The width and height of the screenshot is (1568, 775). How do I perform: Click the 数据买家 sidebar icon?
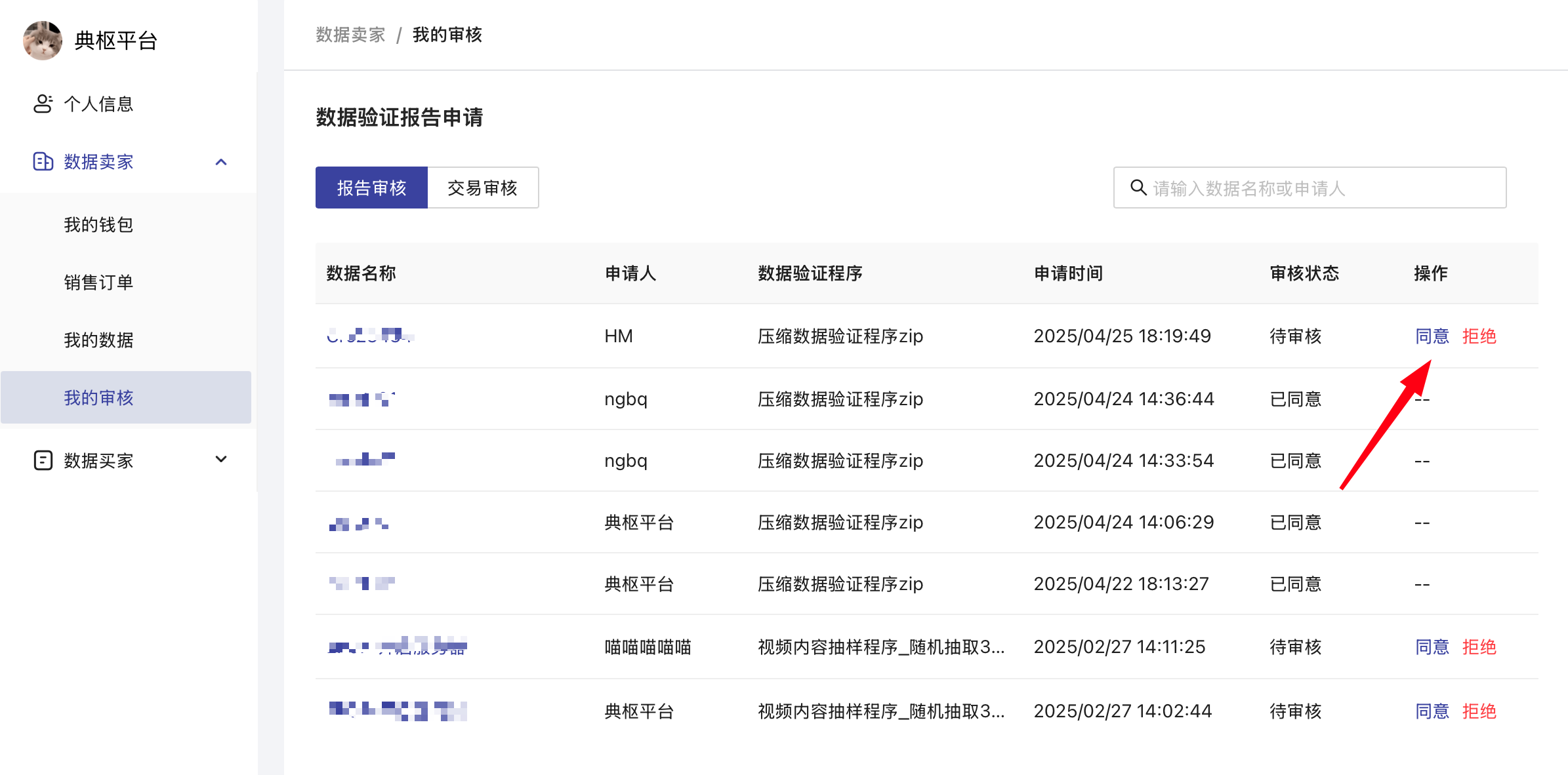[43, 460]
